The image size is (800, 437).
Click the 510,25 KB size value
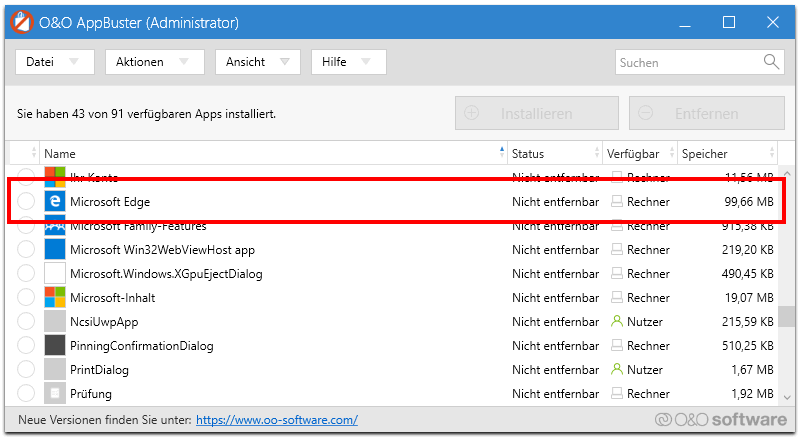click(747, 345)
